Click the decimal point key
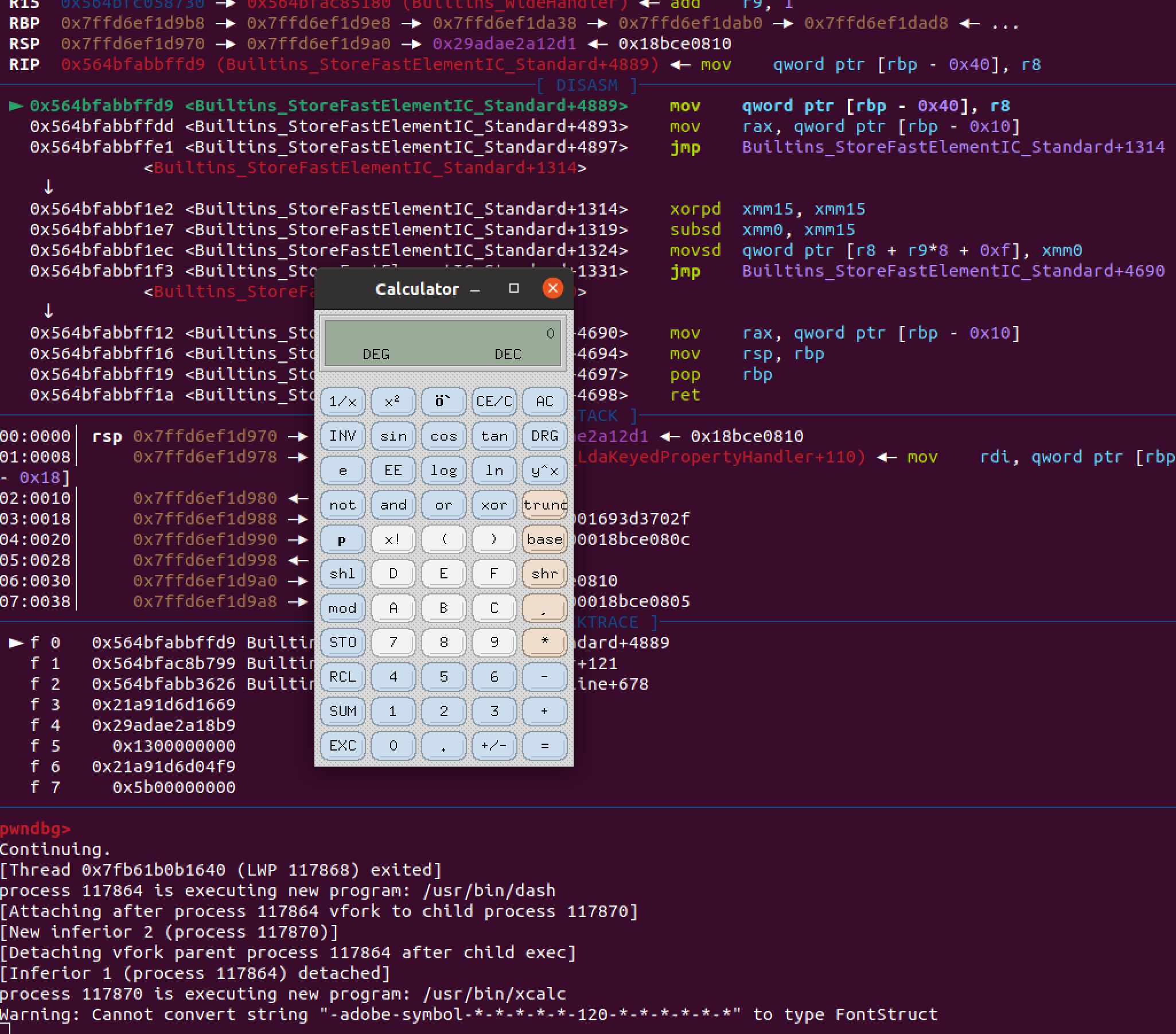1176x1034 pixels. [x=443, y=746]
